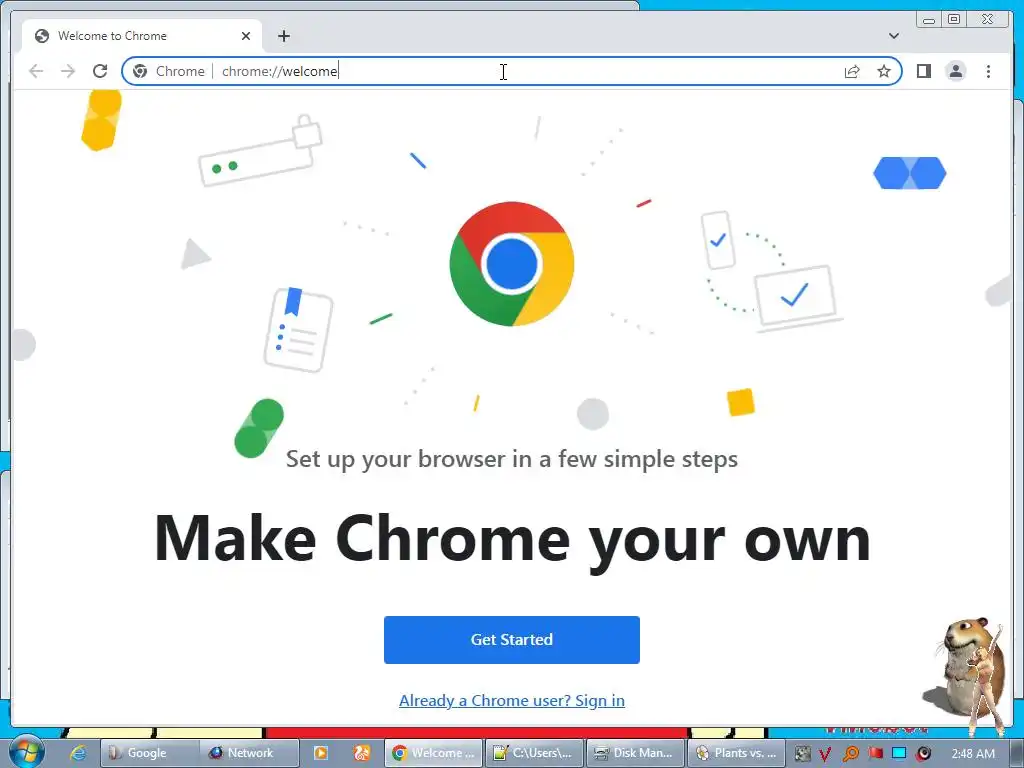Open the side panel icon
Image resolution: width=1024 pixels, height=768 pixels.
tap(923, 71)
